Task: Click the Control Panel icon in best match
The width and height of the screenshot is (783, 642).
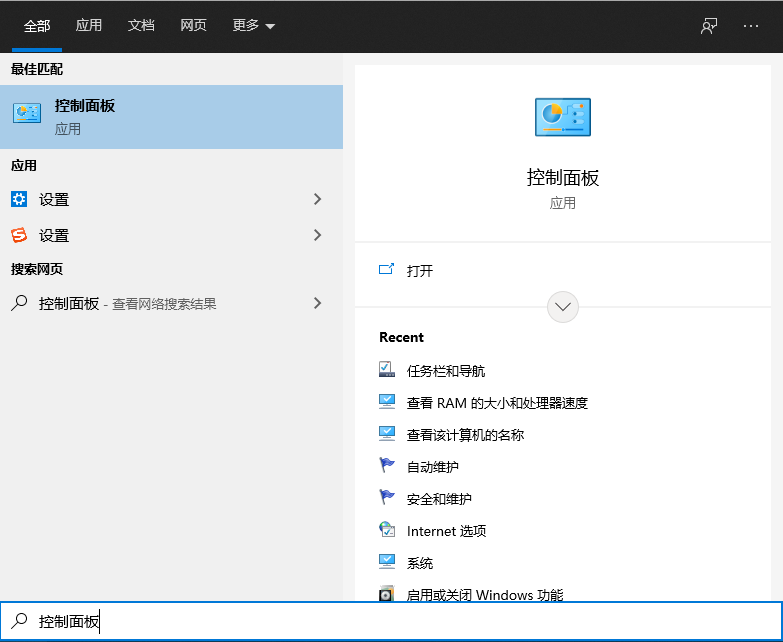Action: click(27, 114)
